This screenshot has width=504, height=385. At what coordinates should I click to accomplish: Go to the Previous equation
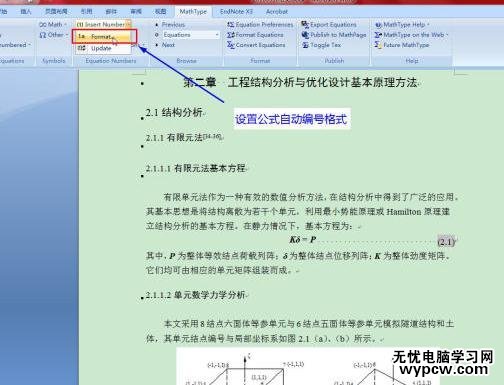click(x=170, y=25)
